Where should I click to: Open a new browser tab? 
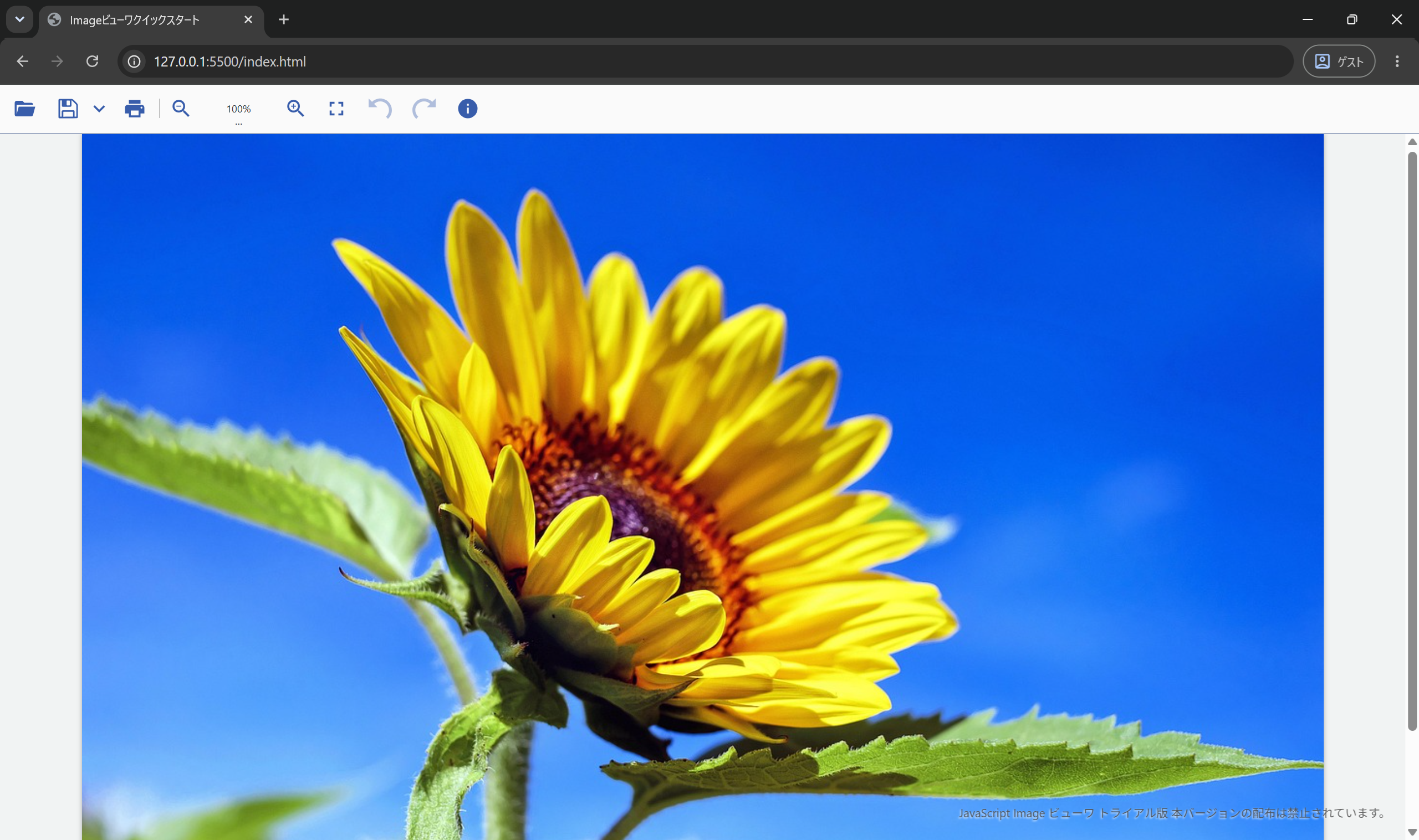click(x=284, y=20)
